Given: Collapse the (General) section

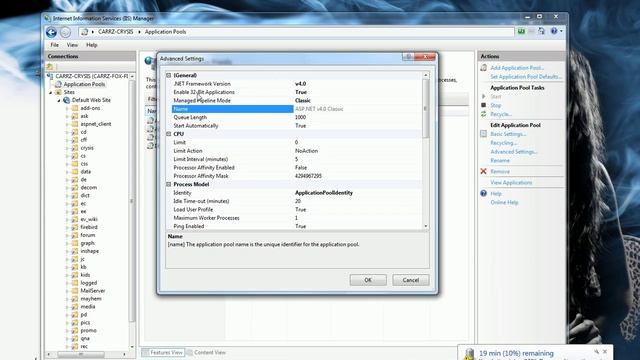Looking at the screenshot, I should (169, 75).
